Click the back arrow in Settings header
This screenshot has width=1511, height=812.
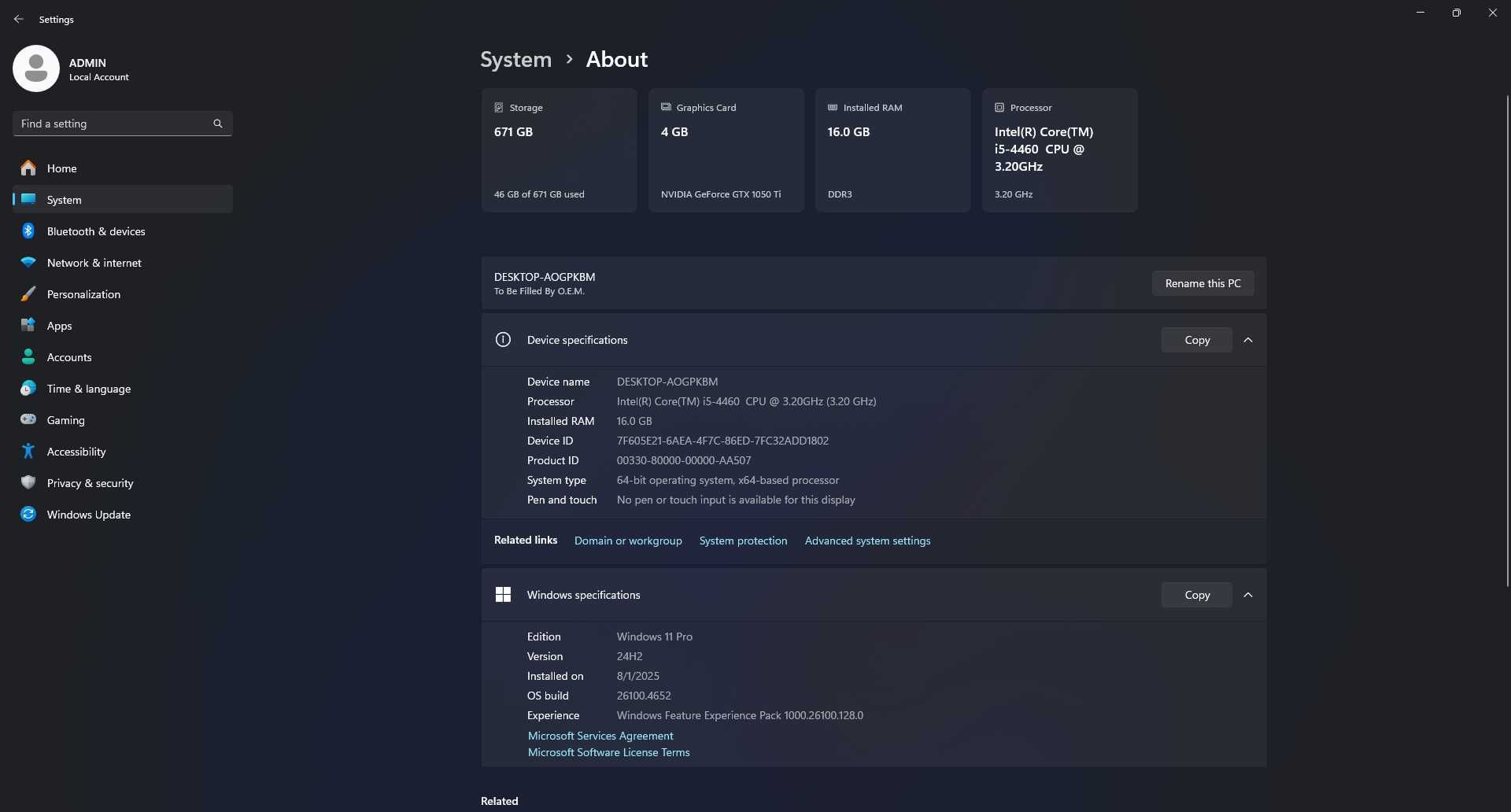point(19,19)
